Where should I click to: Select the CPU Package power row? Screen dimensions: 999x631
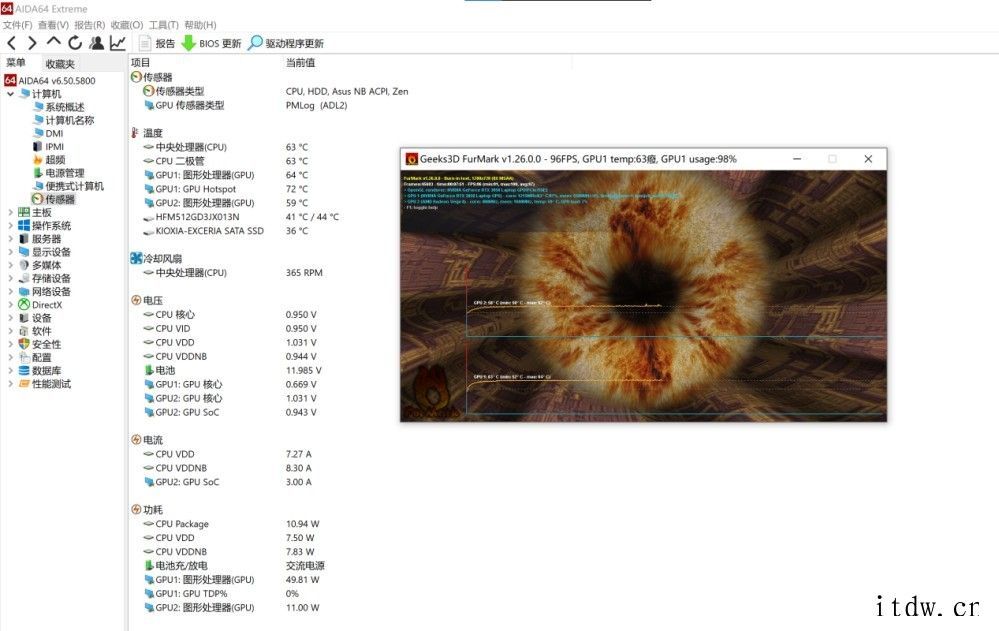[231, 524]
